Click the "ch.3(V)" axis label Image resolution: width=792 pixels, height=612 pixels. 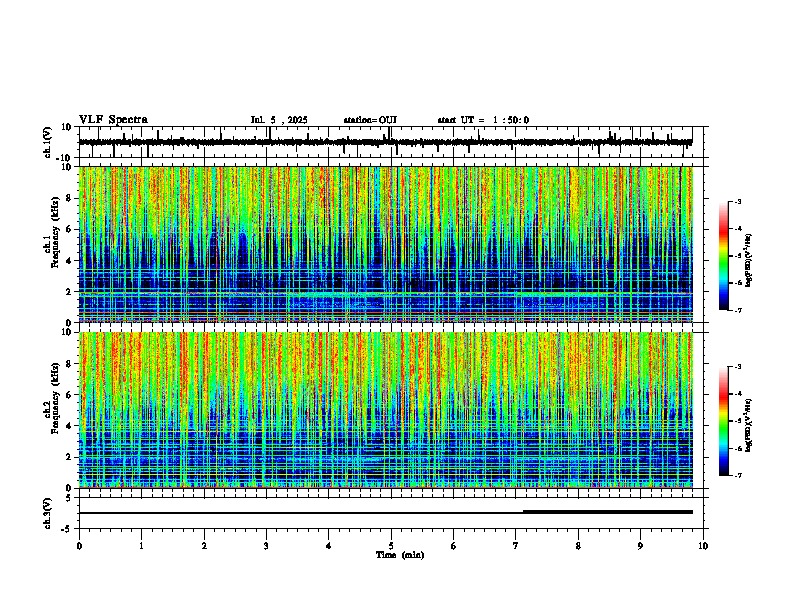coord(48,514)
